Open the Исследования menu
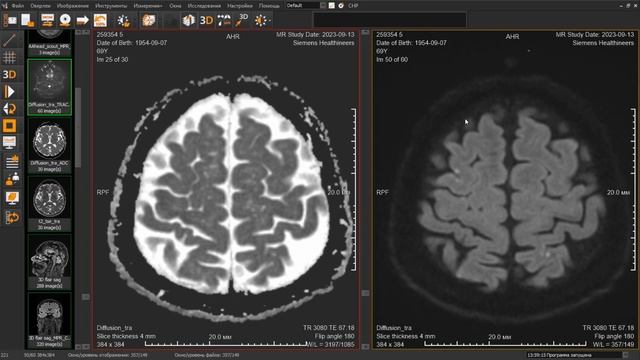This screenshot has width=640, height=360. [x=204, y=6]
